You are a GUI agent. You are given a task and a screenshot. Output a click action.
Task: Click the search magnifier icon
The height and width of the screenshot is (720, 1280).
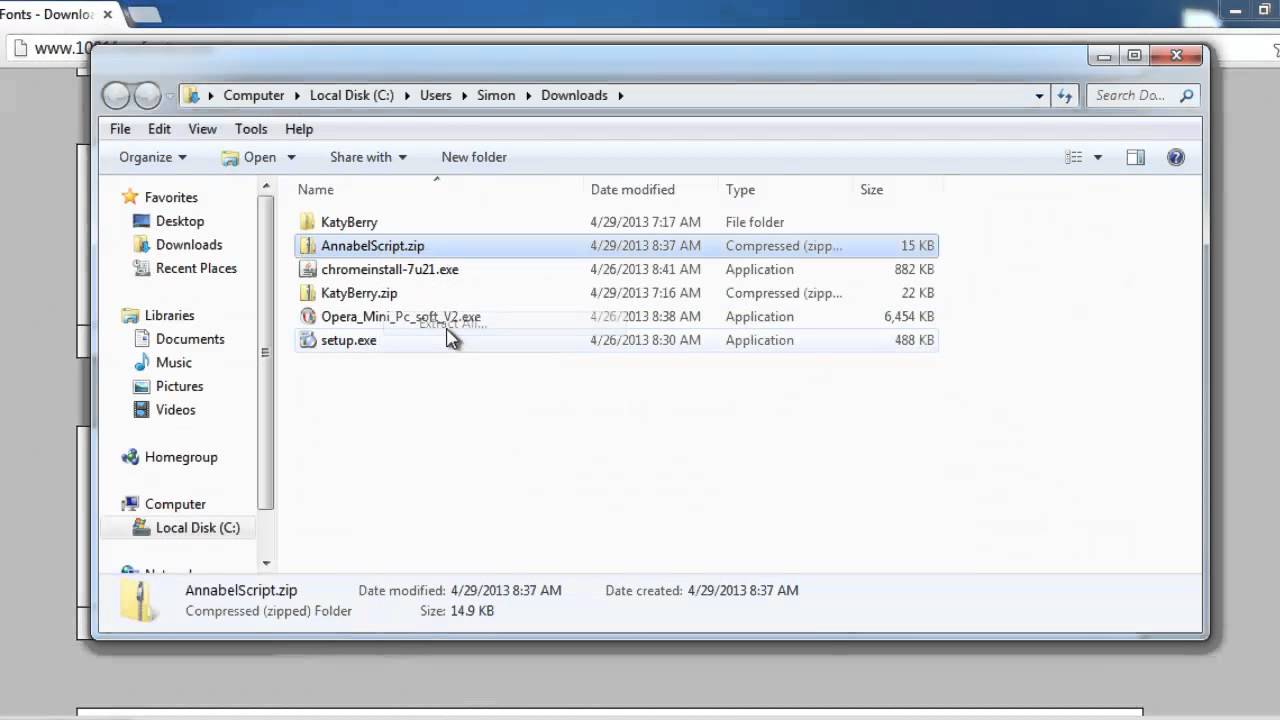tap(1186, 96)
